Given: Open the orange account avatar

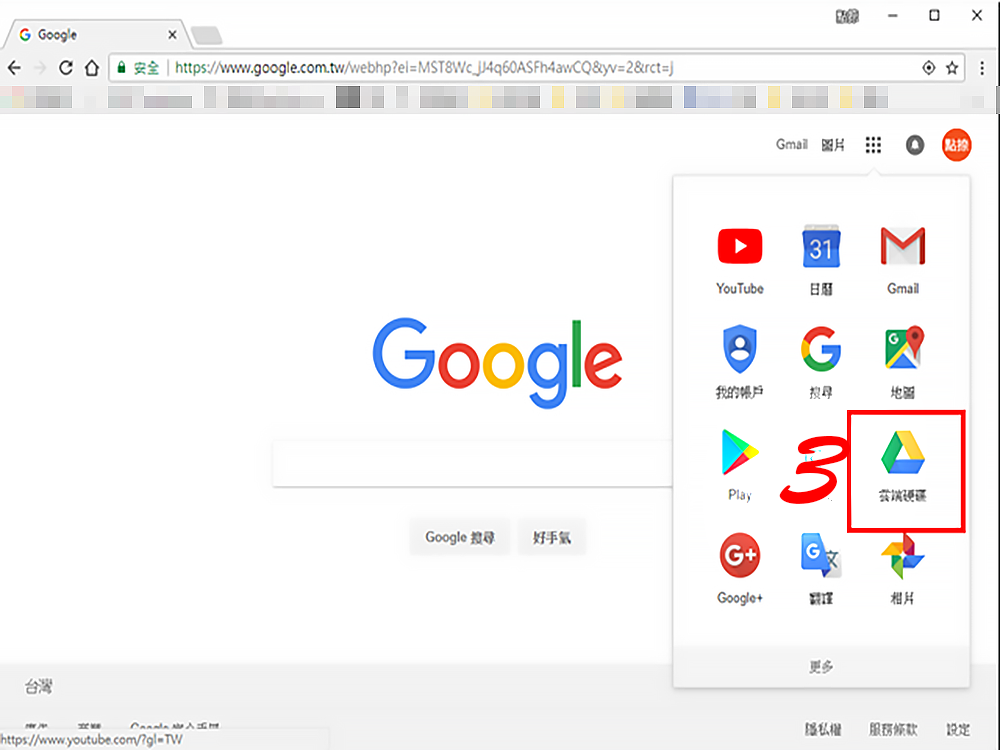Looking at the screenshot, I should pyautogui.click(x=956, y=145).
